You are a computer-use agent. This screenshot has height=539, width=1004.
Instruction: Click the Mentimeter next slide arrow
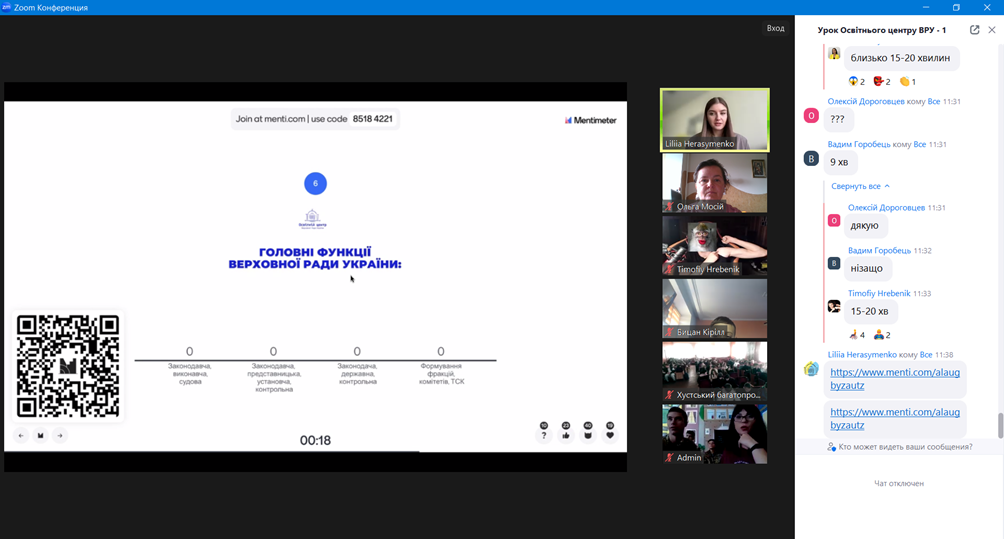(x=60, y=435)
